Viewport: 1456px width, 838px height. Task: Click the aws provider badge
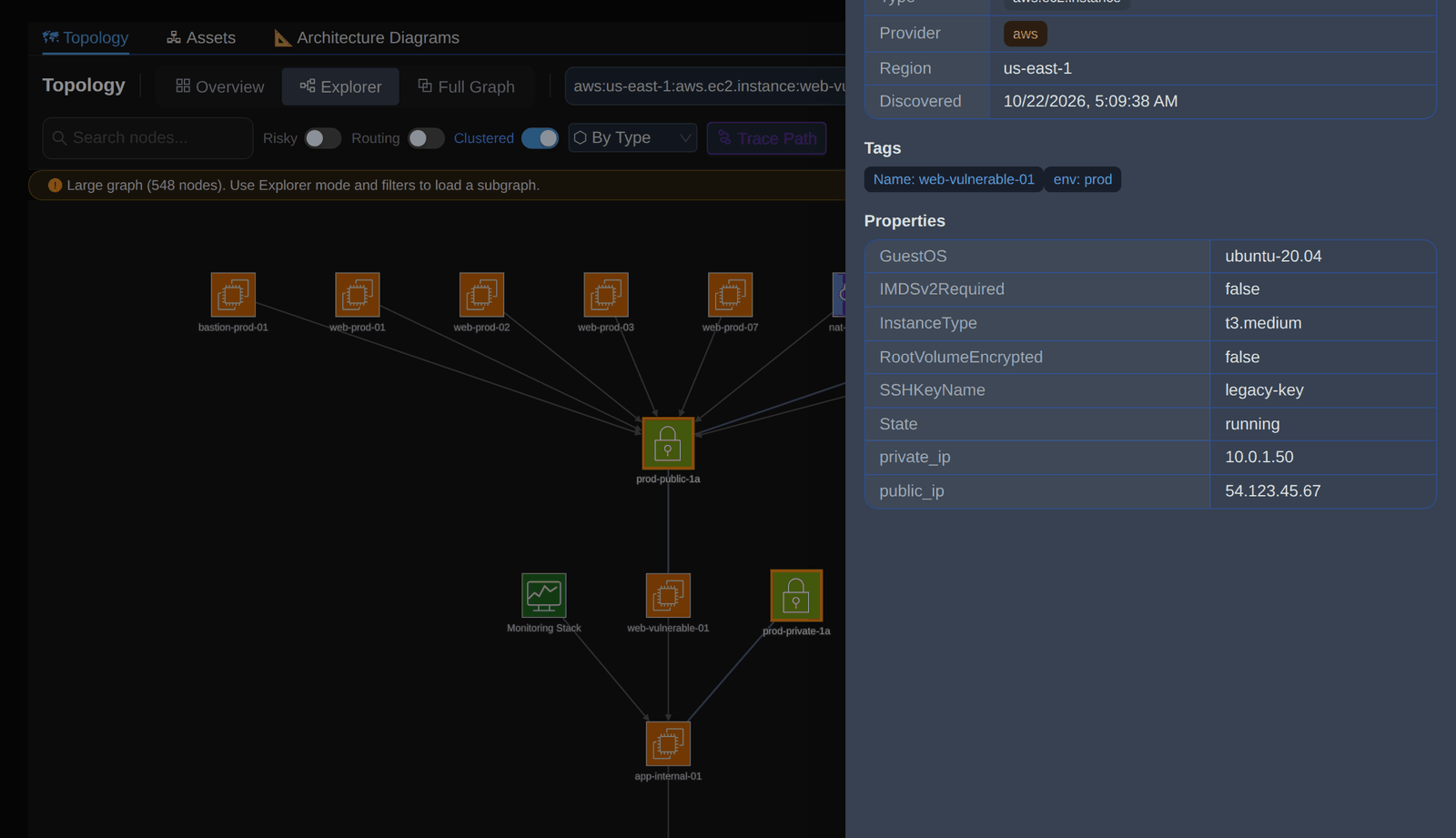1025,34
